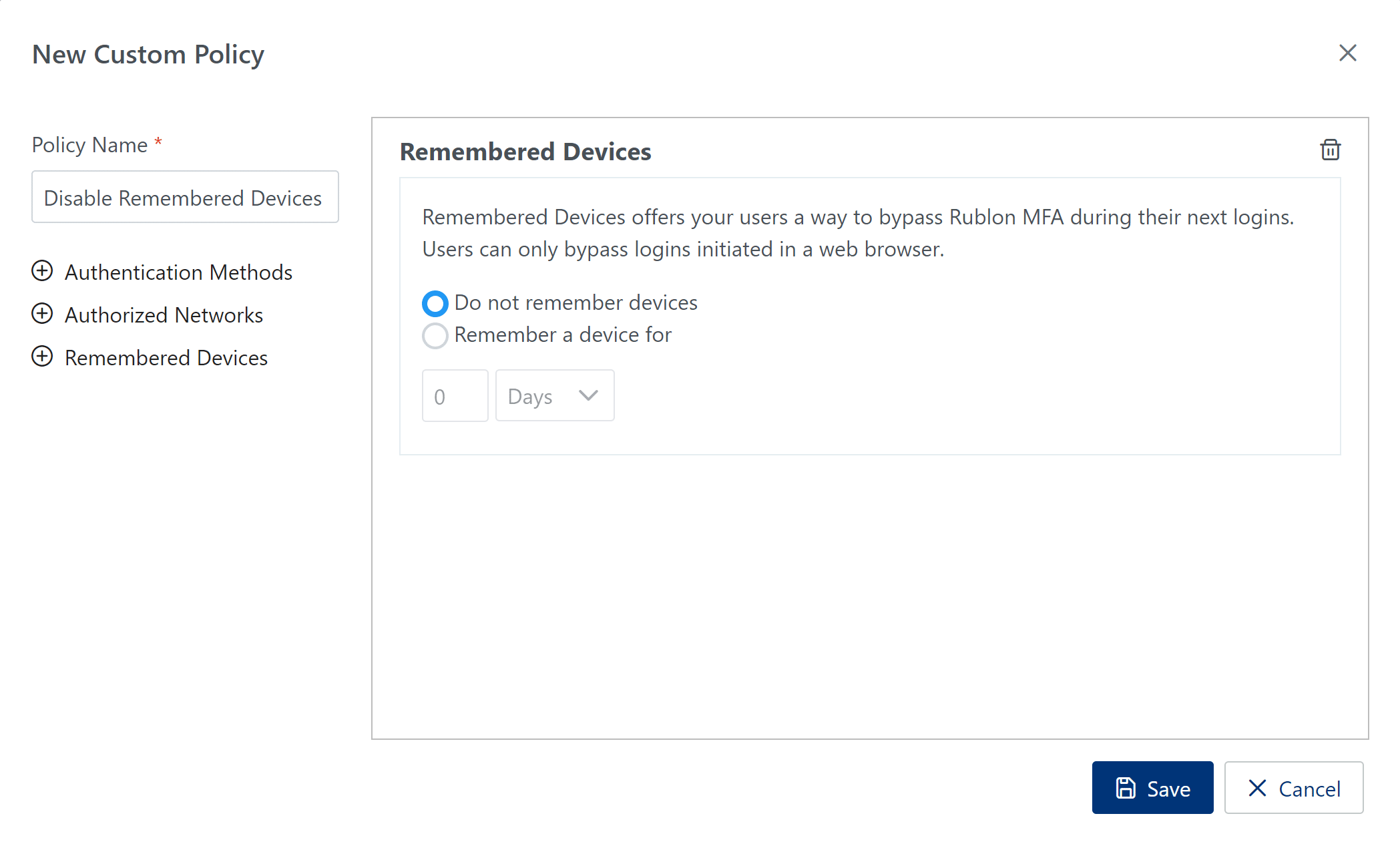Viewport: 1400px width, 844px height.
Task: Click the "Do not remember devices" option label
Action: click(575, 303)
